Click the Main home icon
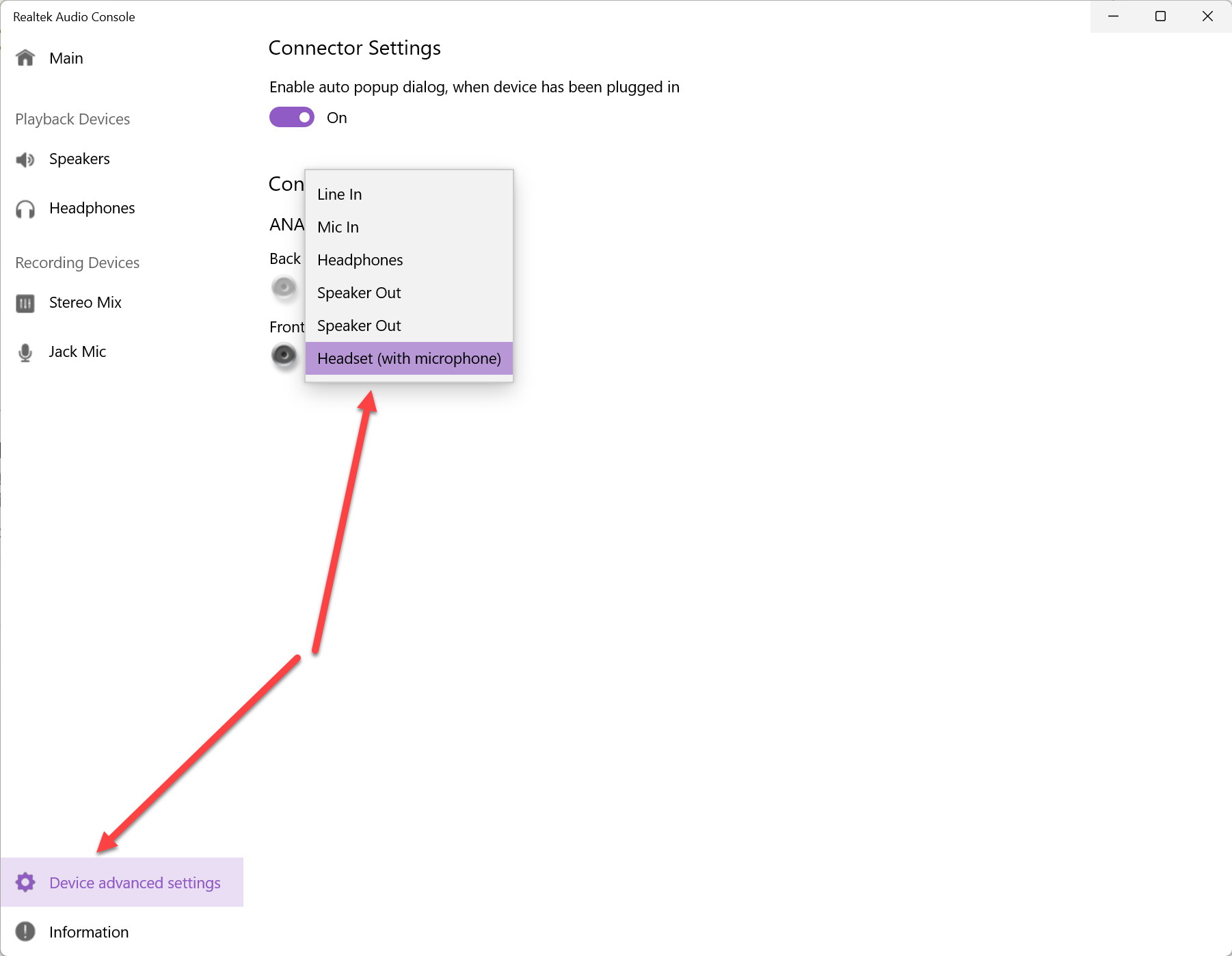 25,58
